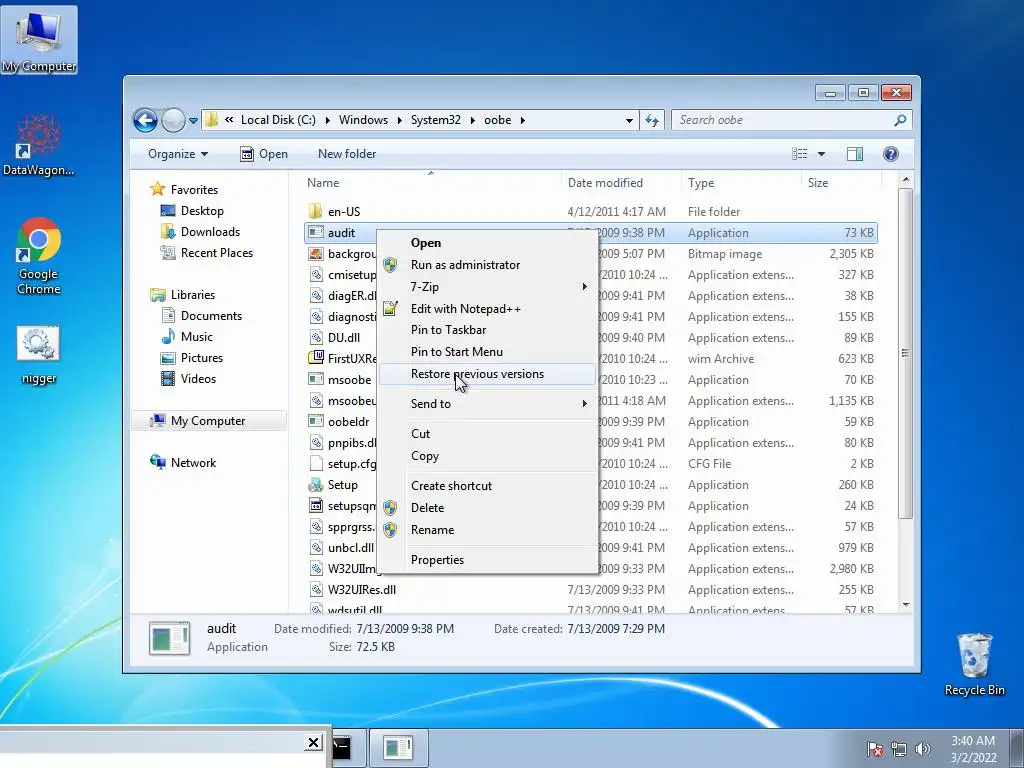
Task: Open the Music library
Action: [x=197, y=337]
